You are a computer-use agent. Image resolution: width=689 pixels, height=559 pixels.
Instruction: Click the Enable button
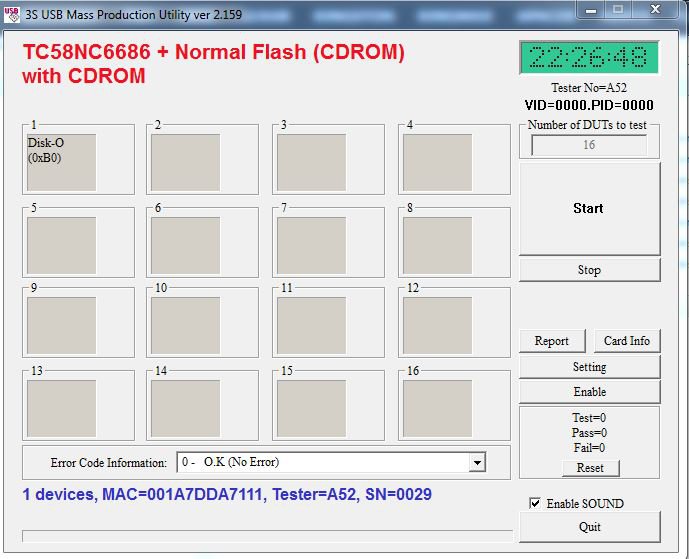(589, 392)
